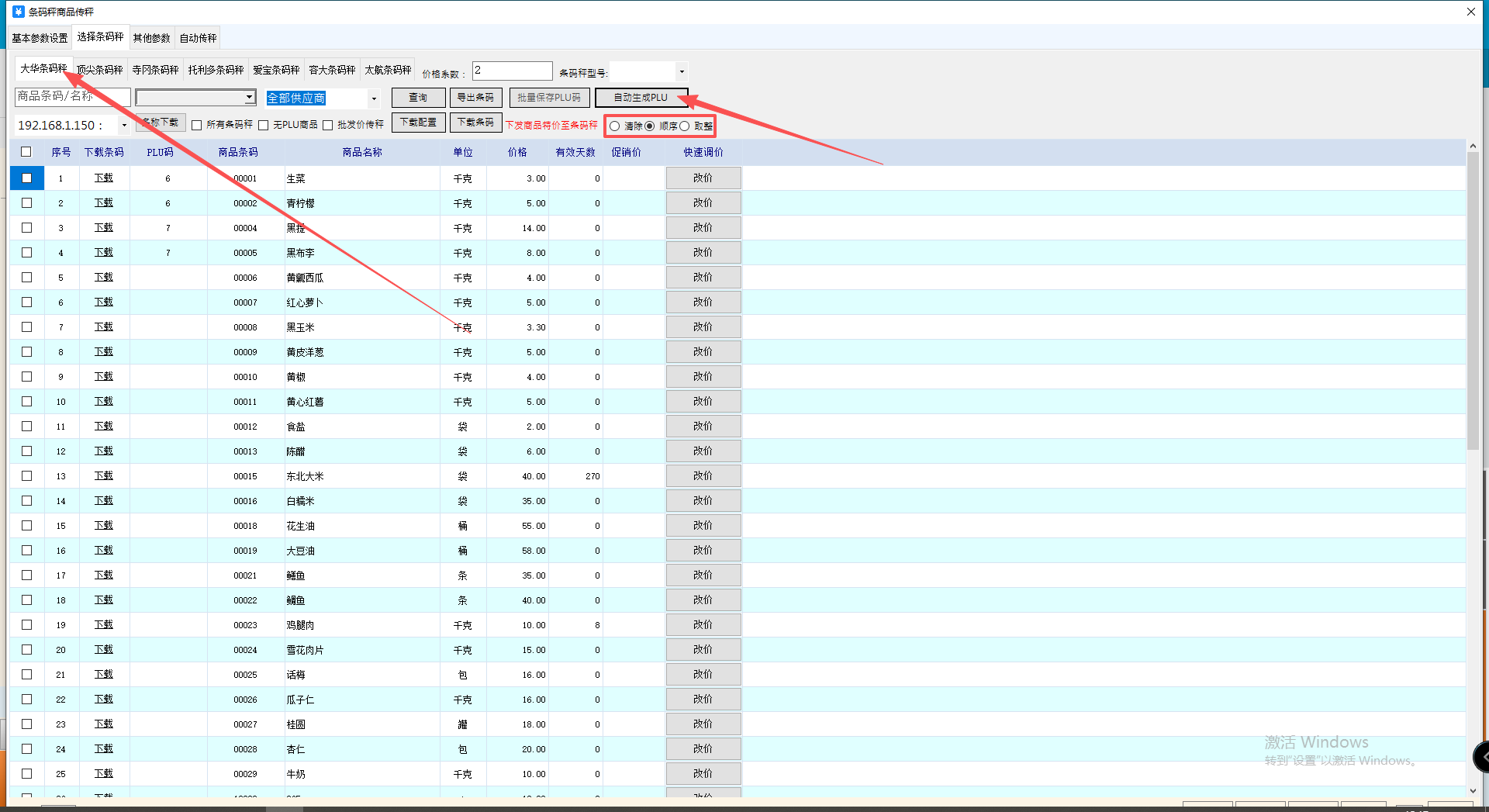Click the 导出条码 export button
Image resolution: width=1489 pixels, height=812 pixels.
[475, 98]
